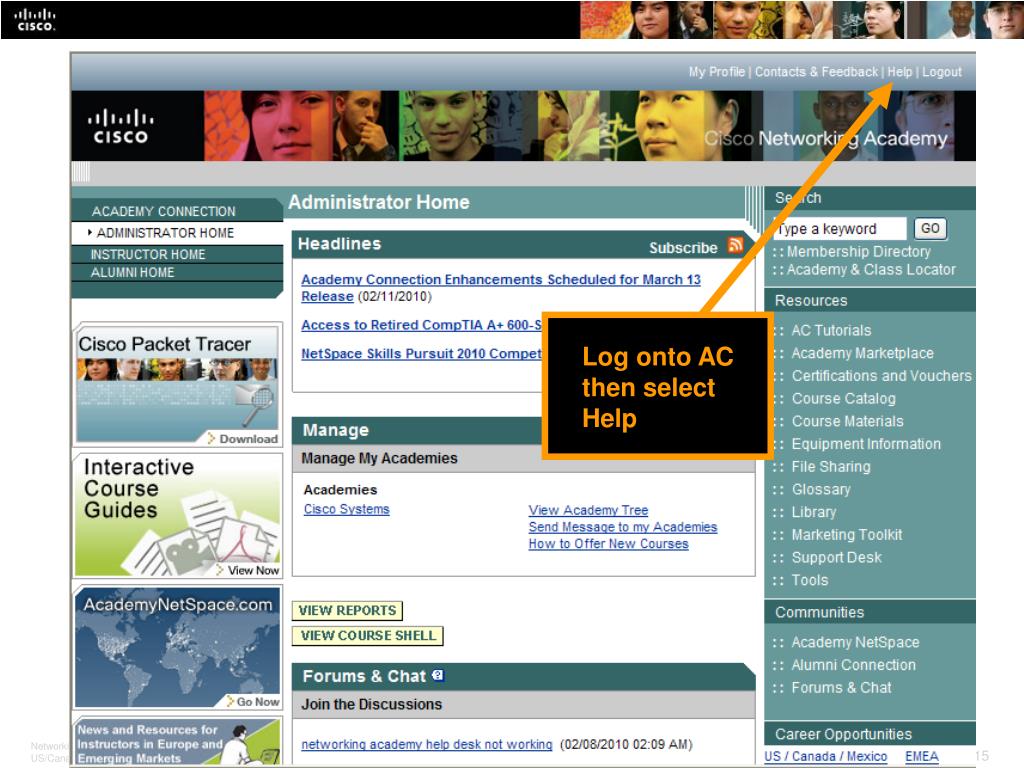
Task: Open Forums & Chat community link
Action: click(841, 688)
